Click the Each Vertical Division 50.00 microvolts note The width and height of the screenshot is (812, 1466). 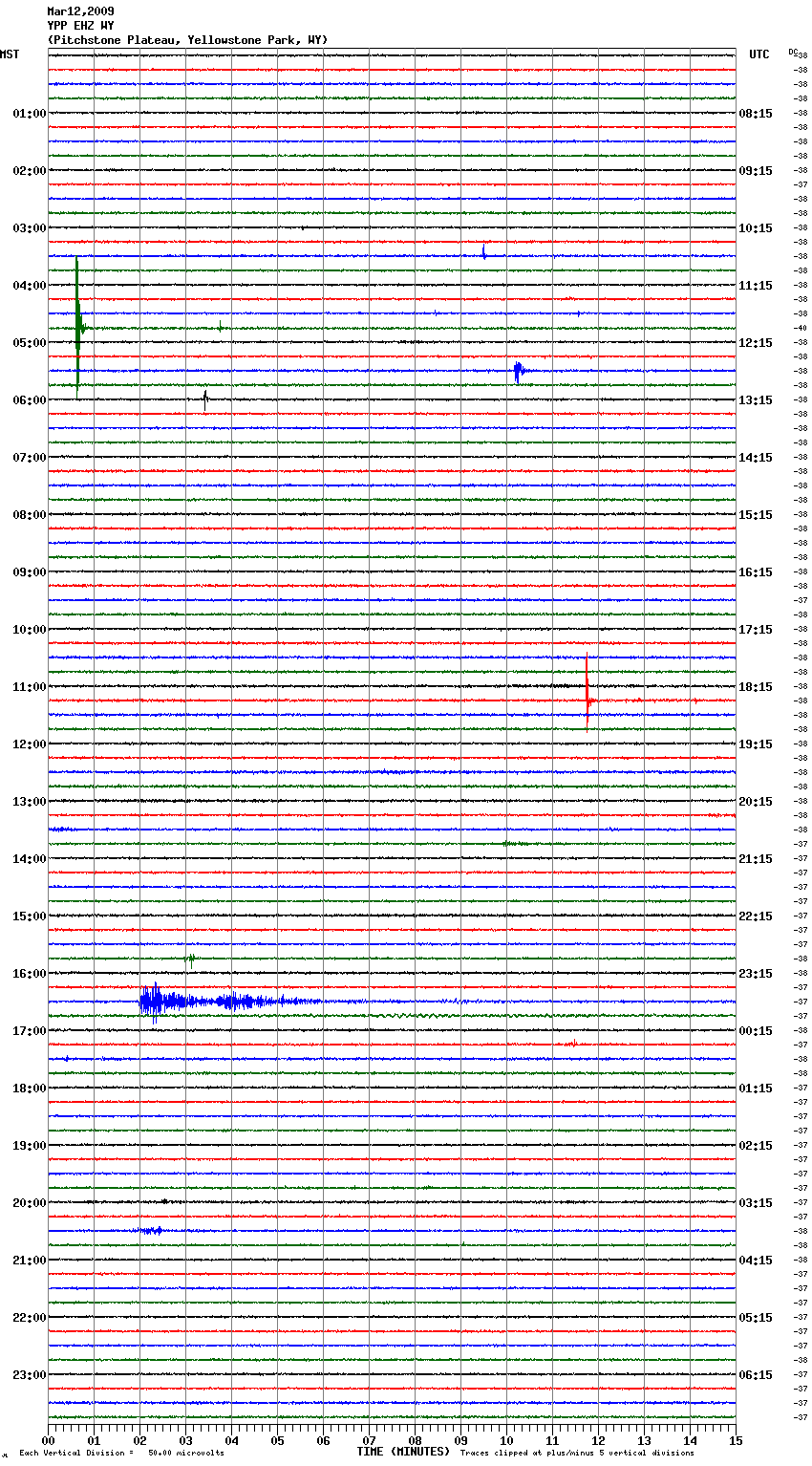(121, 1453)
